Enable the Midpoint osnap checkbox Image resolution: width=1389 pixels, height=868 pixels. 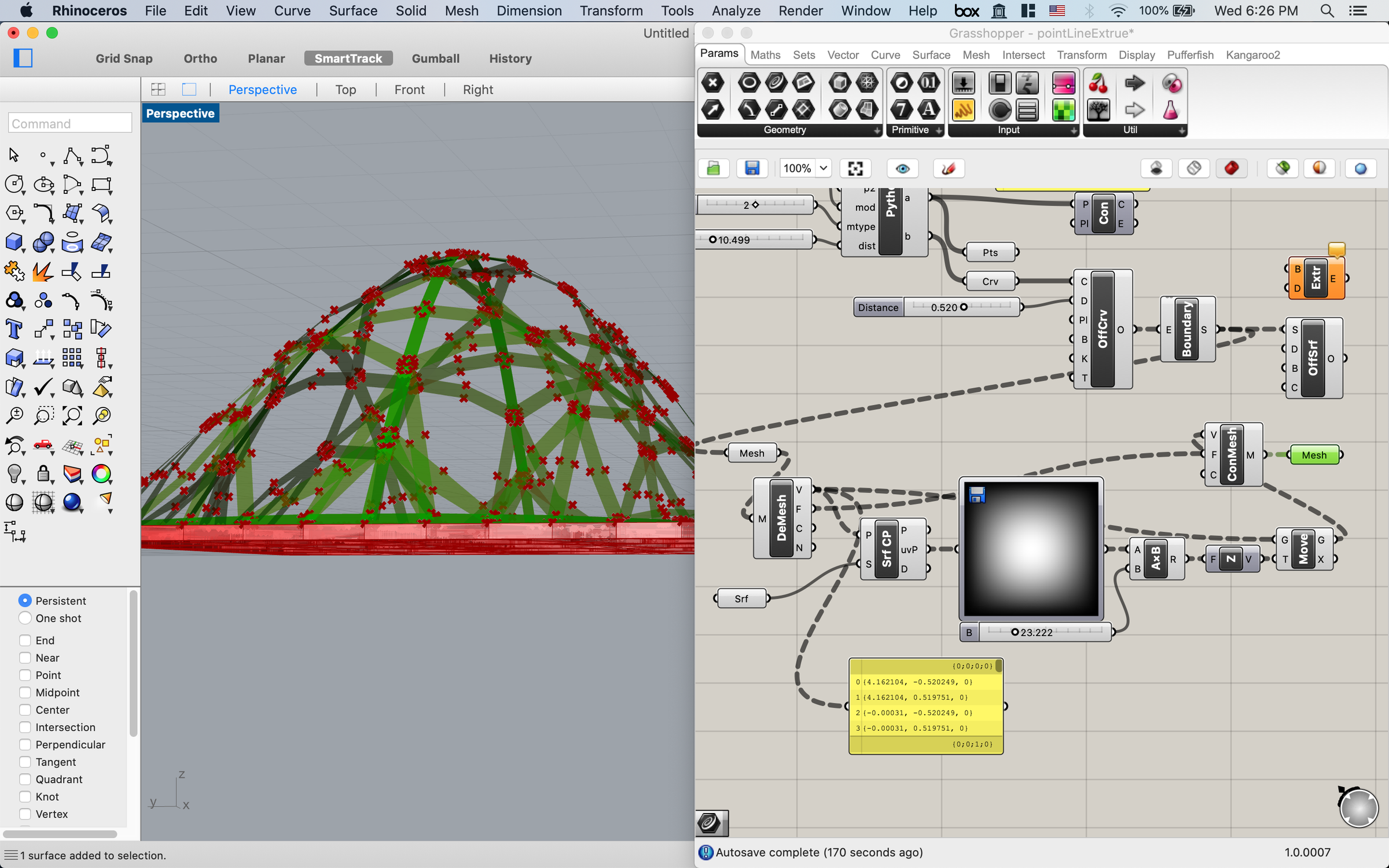pyautogui.click(x=25, y=692)
